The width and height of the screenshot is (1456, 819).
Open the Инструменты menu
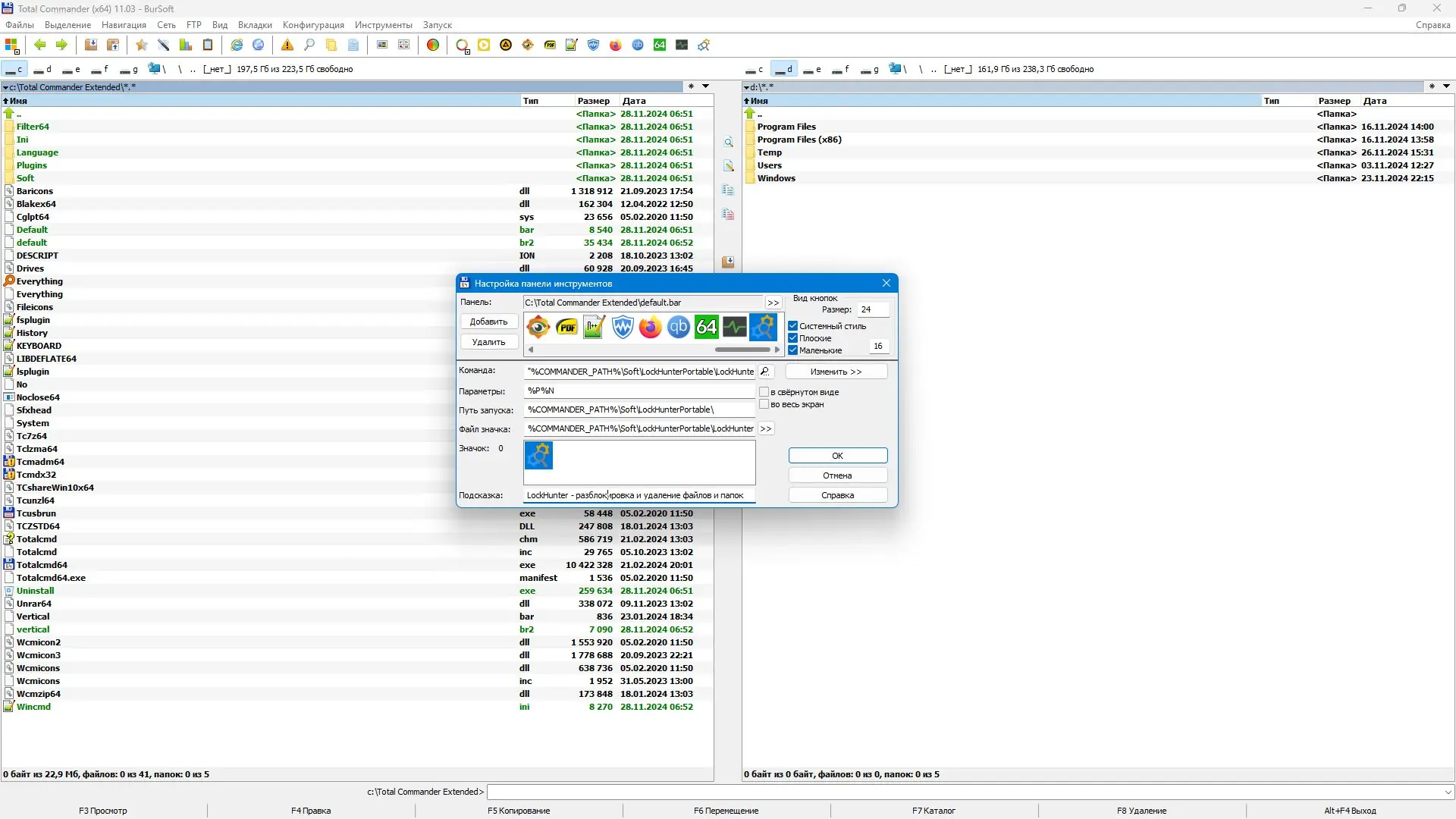click(383, 25)
